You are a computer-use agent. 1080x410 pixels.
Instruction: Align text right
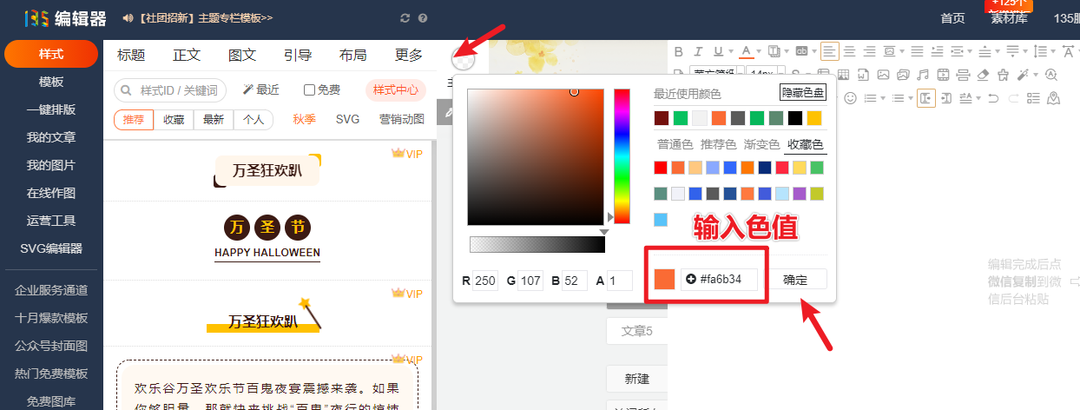tap(869, 51)
